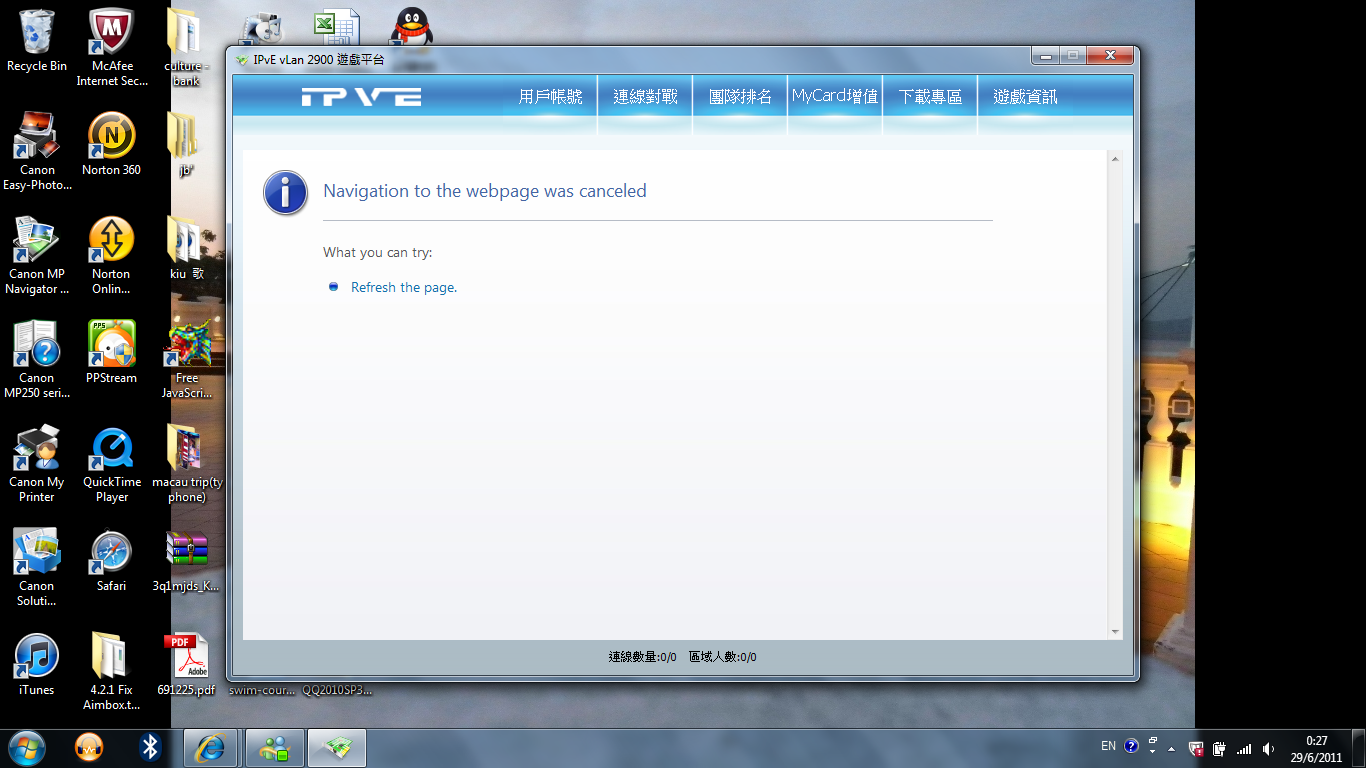Click the Bluetooth icon on the taskbar

point(150,747)
